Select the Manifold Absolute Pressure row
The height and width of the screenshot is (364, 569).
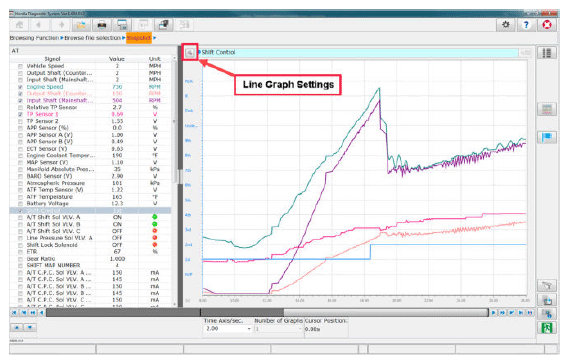click(x=90, y=169)
